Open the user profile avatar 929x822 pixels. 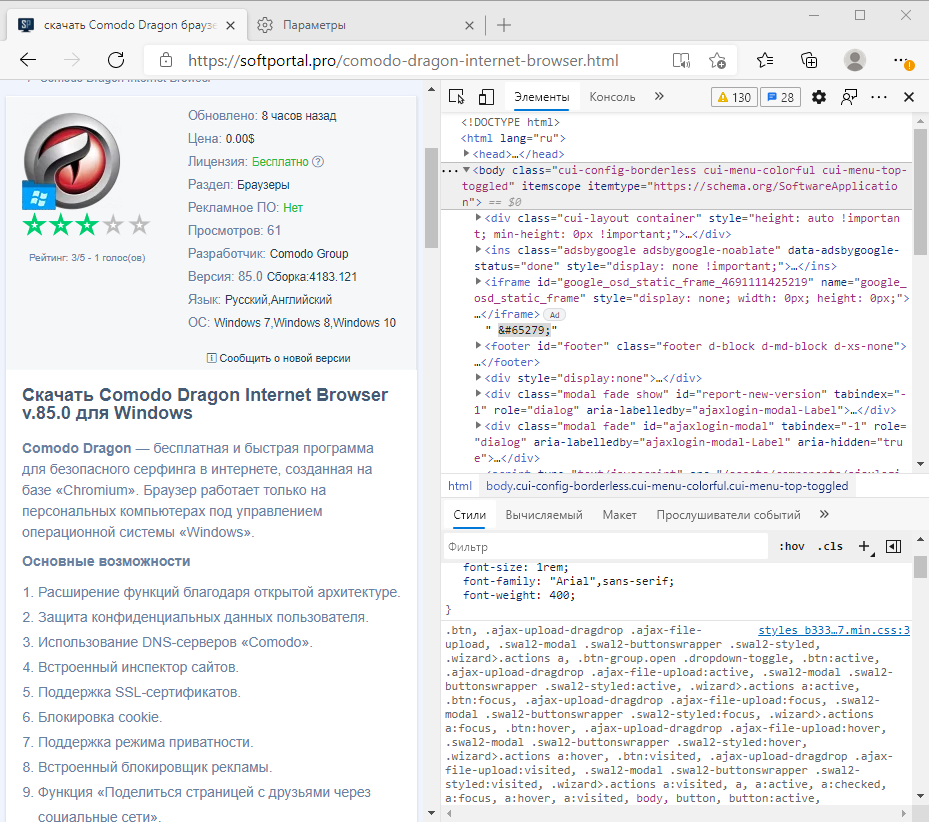pyautogui.click(x=854, y=60)
